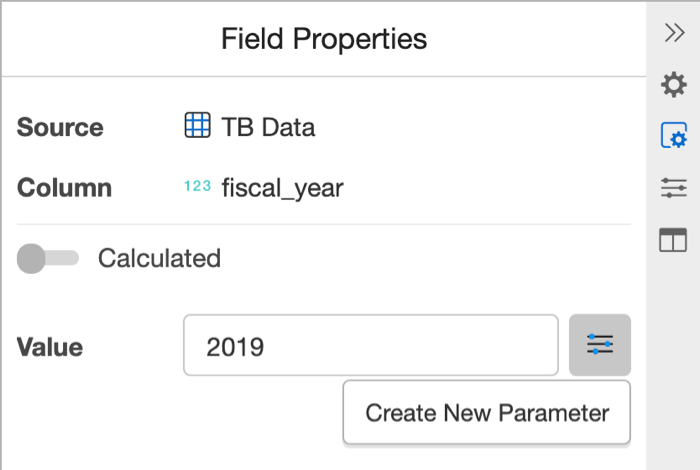Choose Create New Parameter
This screenshot has width=700, height=470.
pyautogui.click(x=487, y=412)
